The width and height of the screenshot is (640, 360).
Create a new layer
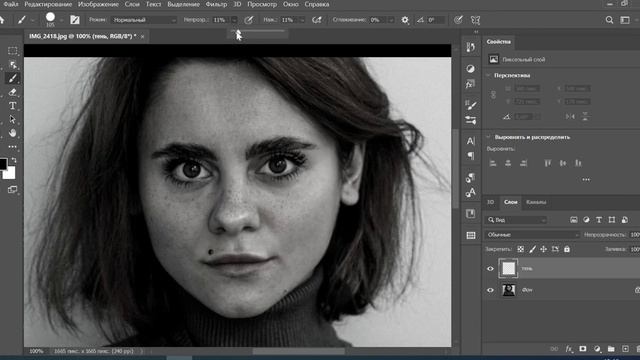click(625, 349)
